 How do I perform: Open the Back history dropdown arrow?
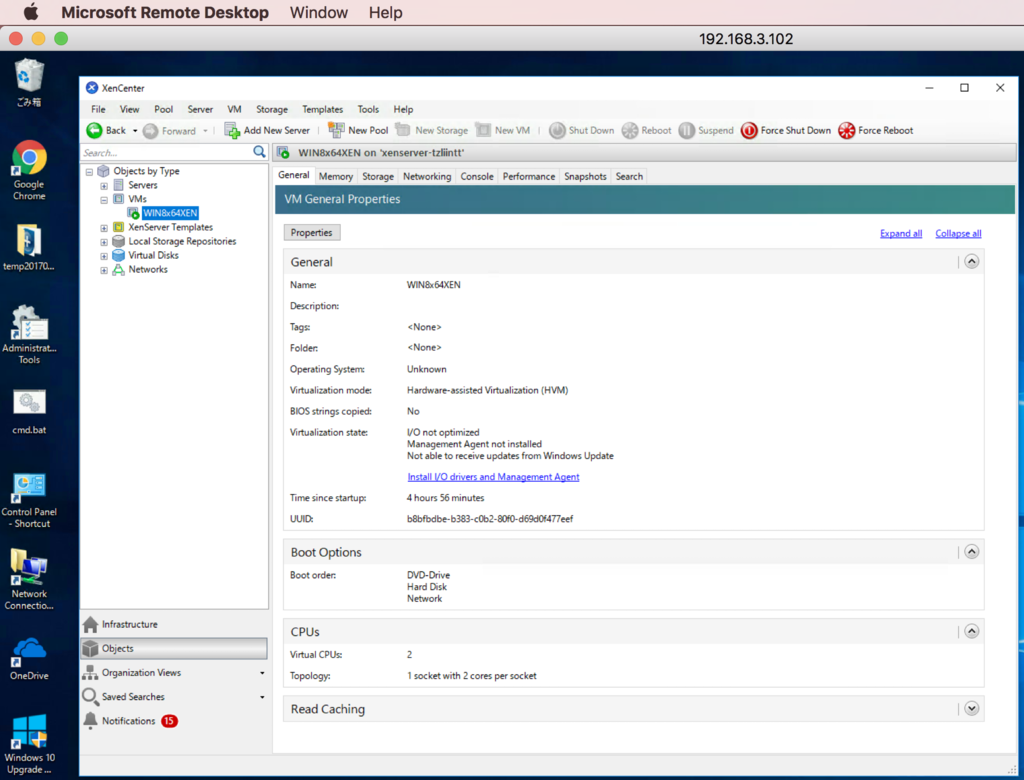click(x=135, y=131)
